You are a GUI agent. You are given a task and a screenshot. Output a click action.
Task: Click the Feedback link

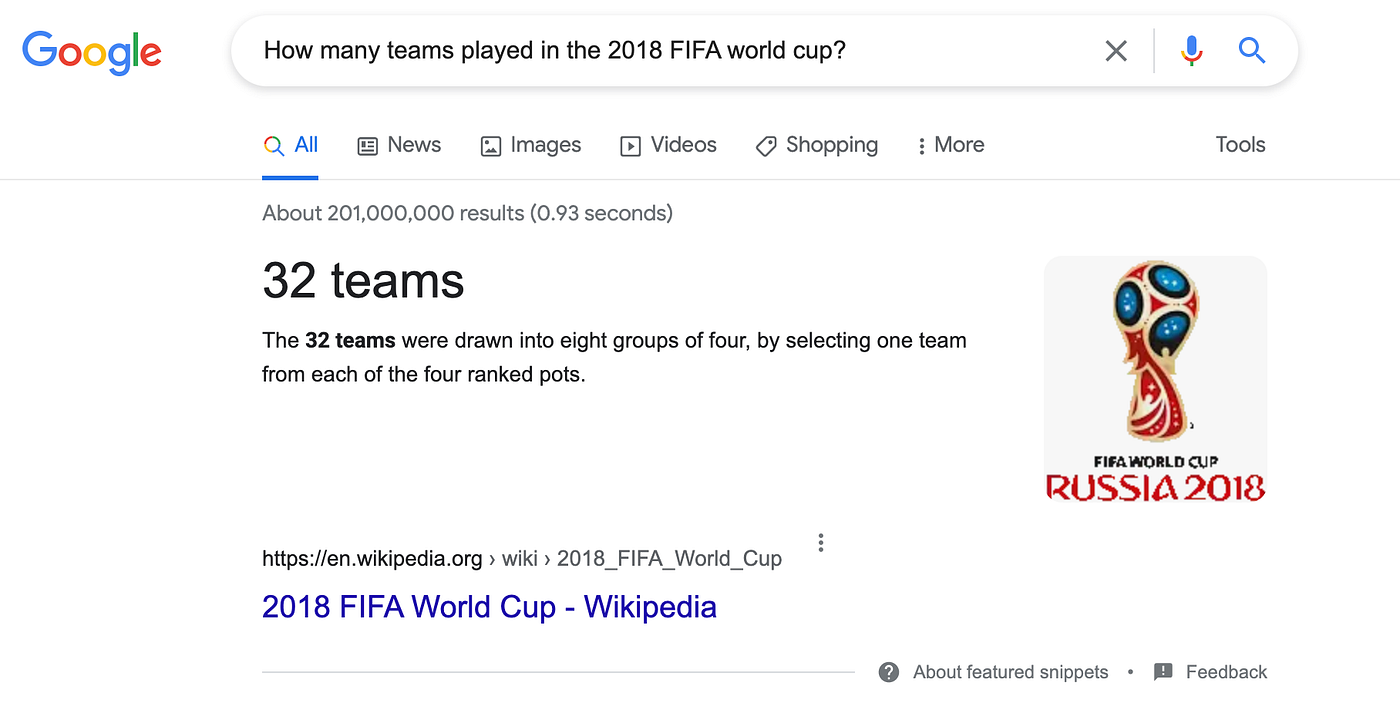1226,672
